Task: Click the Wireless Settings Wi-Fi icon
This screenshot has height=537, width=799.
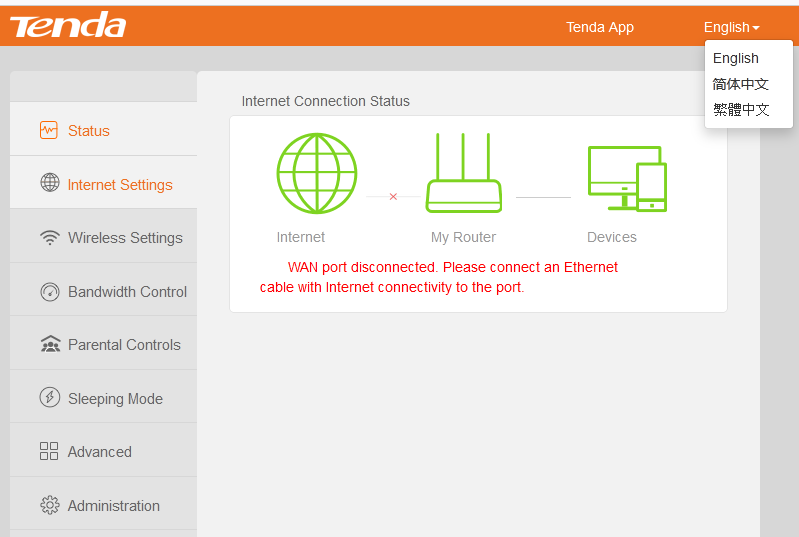Action: 49,238
